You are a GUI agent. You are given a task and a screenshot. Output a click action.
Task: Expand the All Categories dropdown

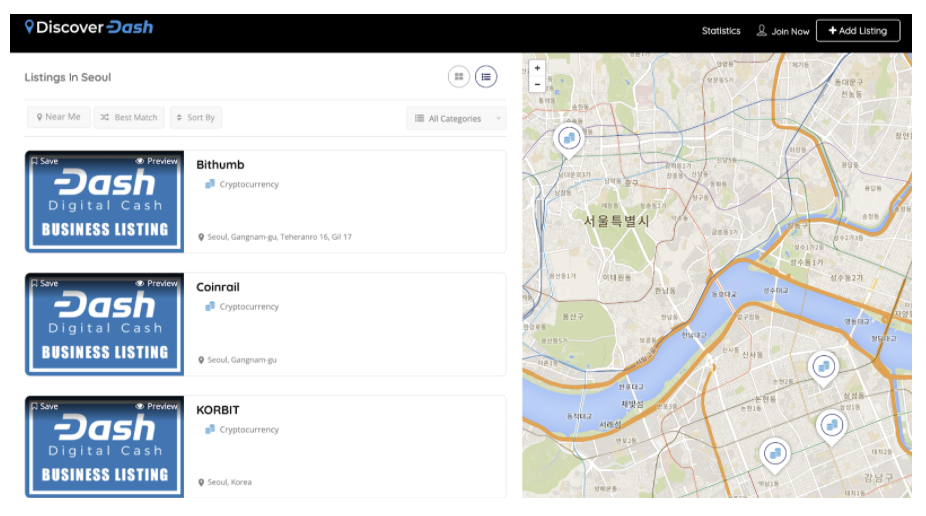(456, 119)
